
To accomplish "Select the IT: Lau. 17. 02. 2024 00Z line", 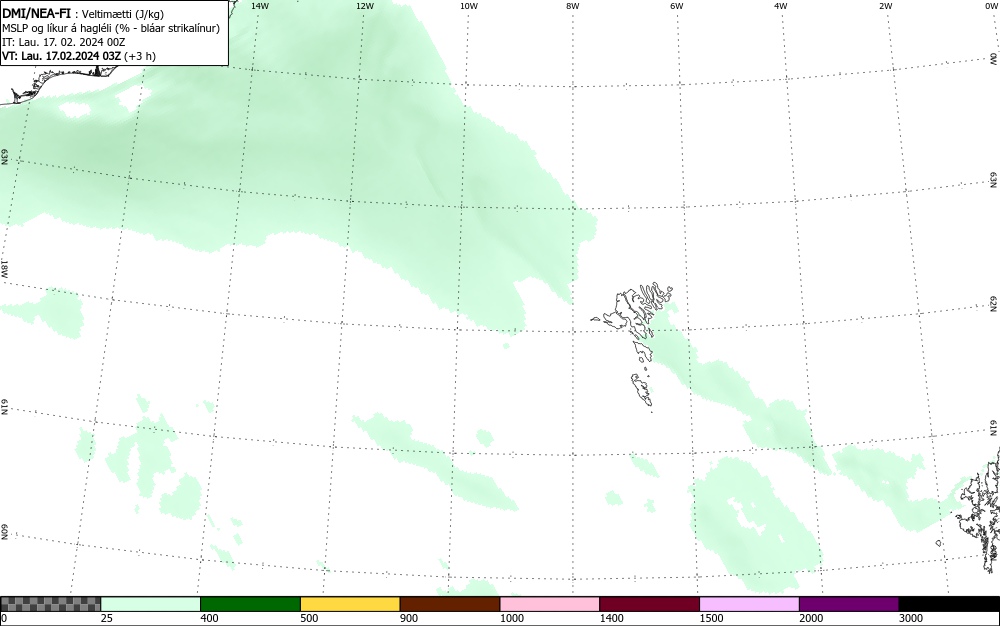I will coord(64,42).
